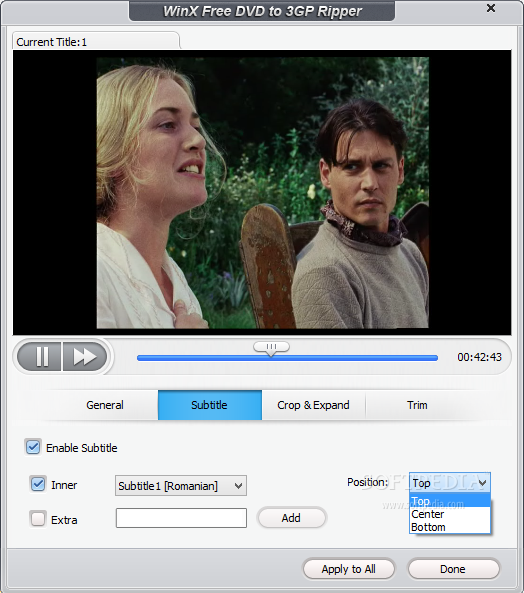Click the Add subtitle button
Viewport: 524px width, 593px height.
pos(291,518)
